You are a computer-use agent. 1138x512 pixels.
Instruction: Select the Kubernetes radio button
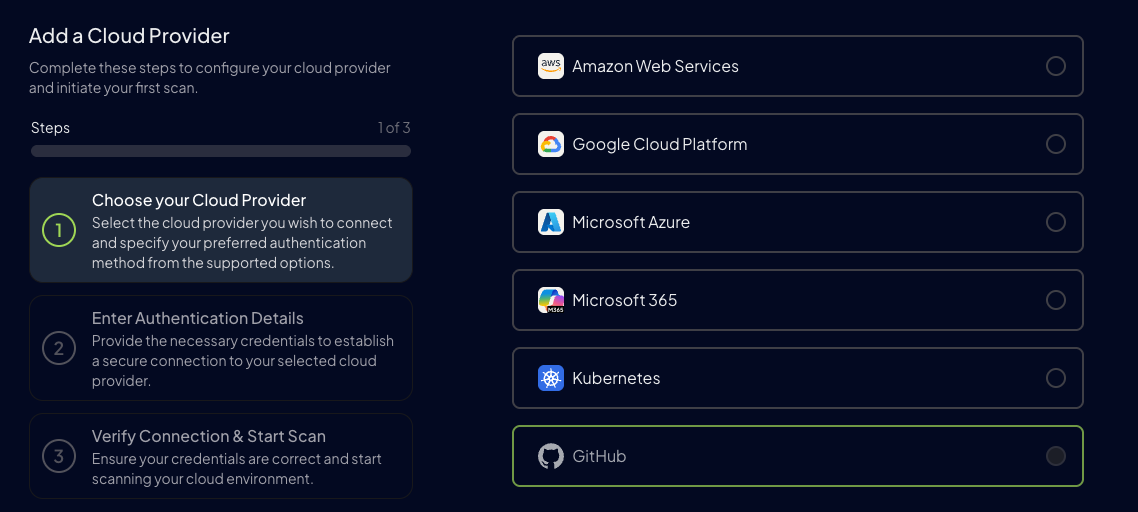(1055, 378)
